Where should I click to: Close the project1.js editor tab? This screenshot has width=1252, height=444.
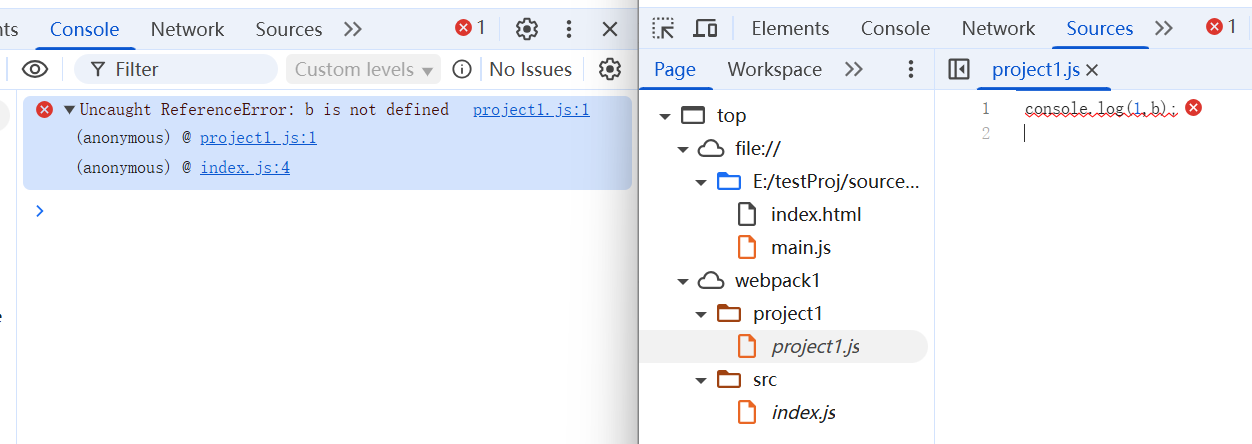tap(1092, 70)
